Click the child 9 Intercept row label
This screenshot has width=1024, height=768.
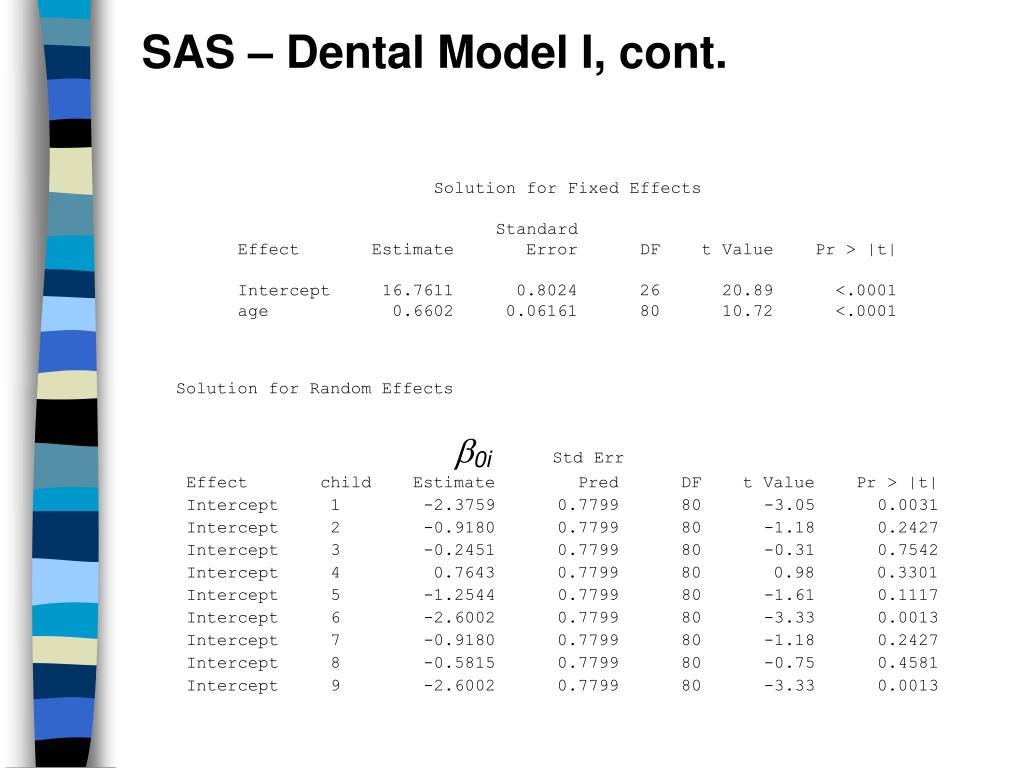[232, 686]
